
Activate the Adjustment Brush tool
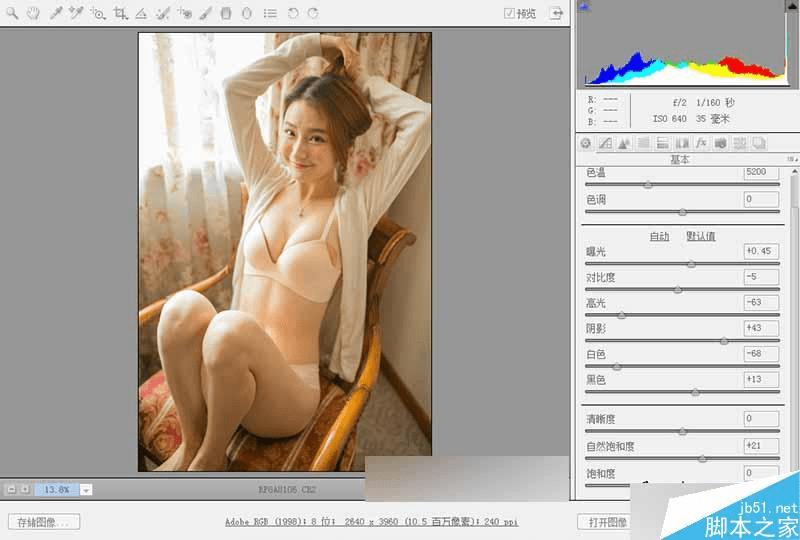tap(205, 14)
